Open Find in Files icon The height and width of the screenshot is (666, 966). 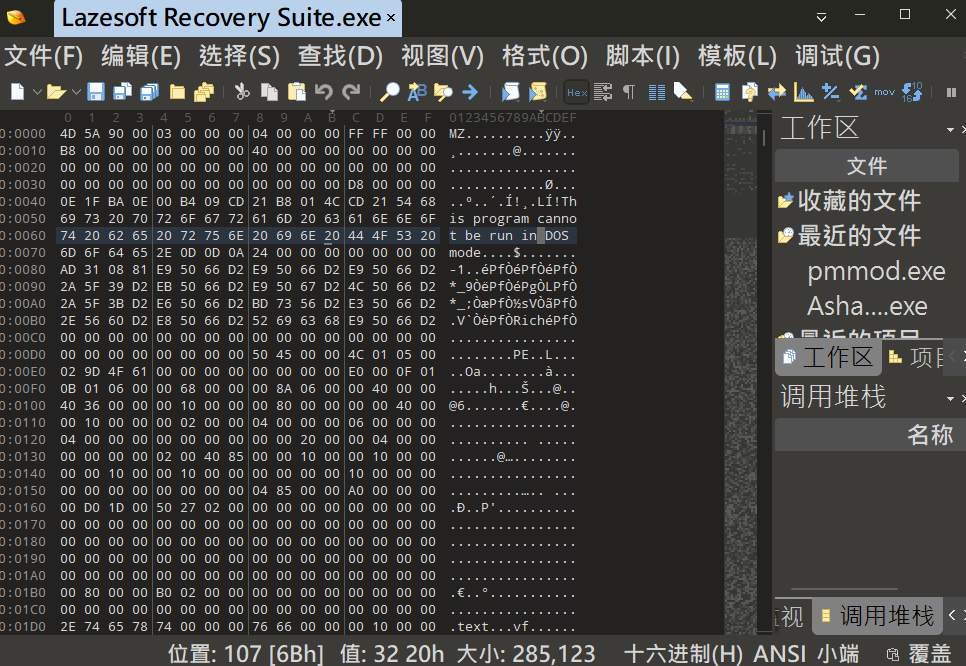coord(443,92)
